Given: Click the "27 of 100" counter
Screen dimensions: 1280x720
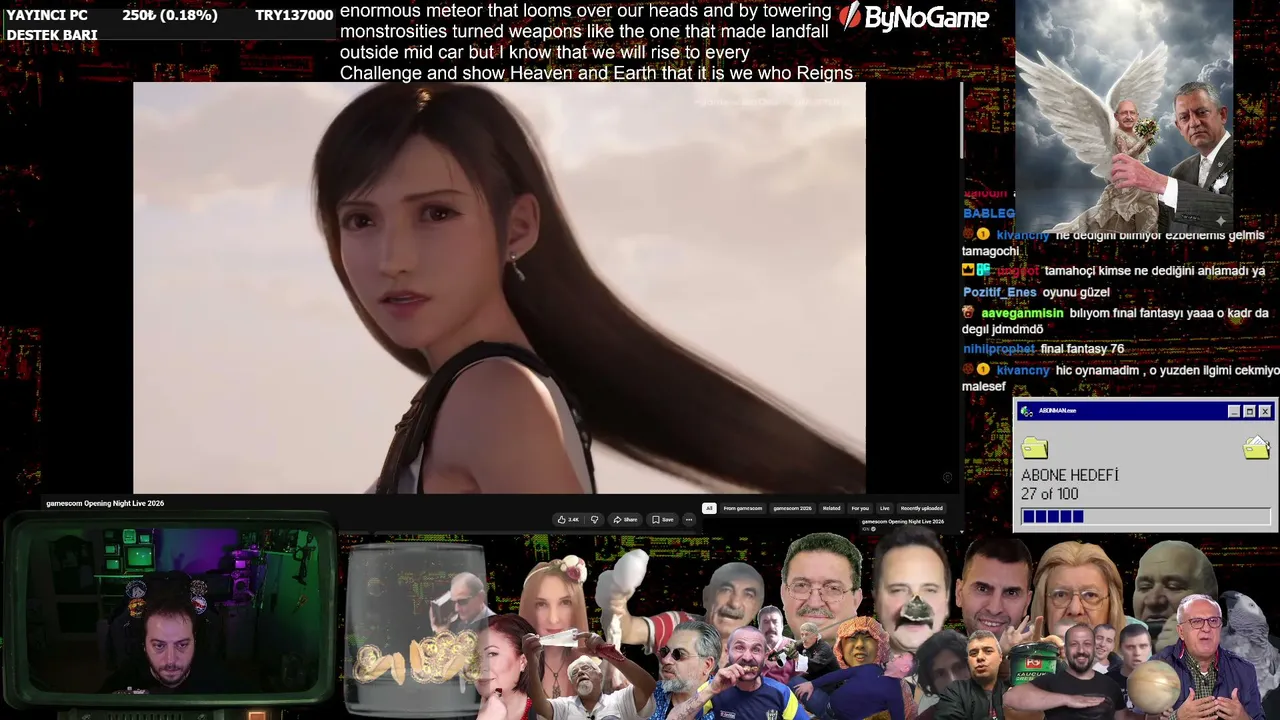Looking at the screenshot, I should [x=1049, y=494].
